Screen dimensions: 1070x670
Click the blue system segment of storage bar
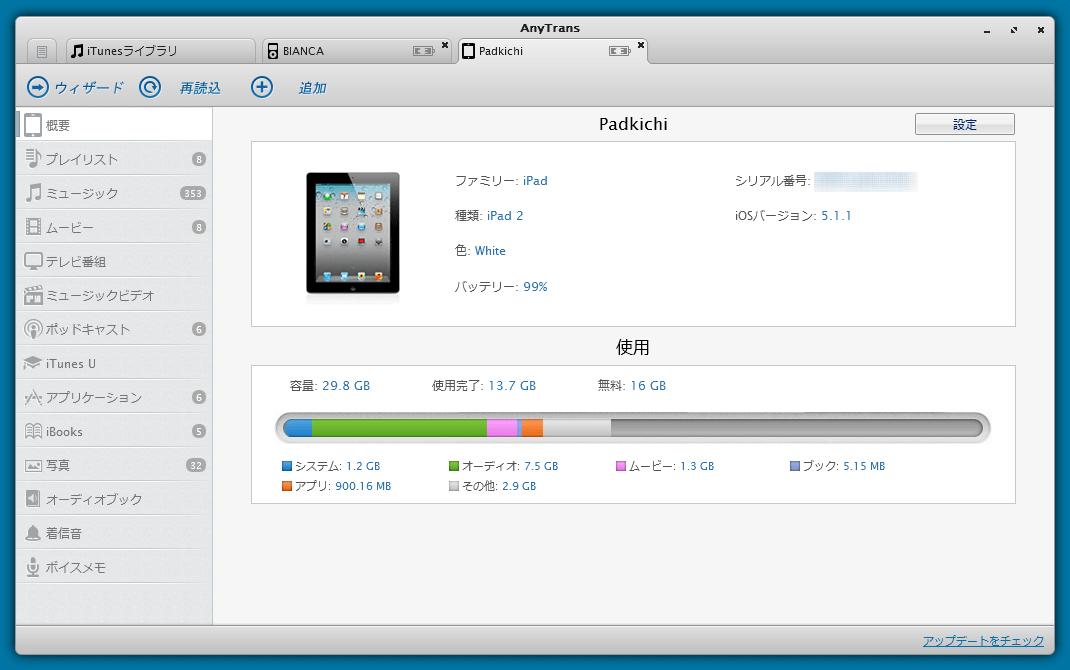tap(298, 428)
